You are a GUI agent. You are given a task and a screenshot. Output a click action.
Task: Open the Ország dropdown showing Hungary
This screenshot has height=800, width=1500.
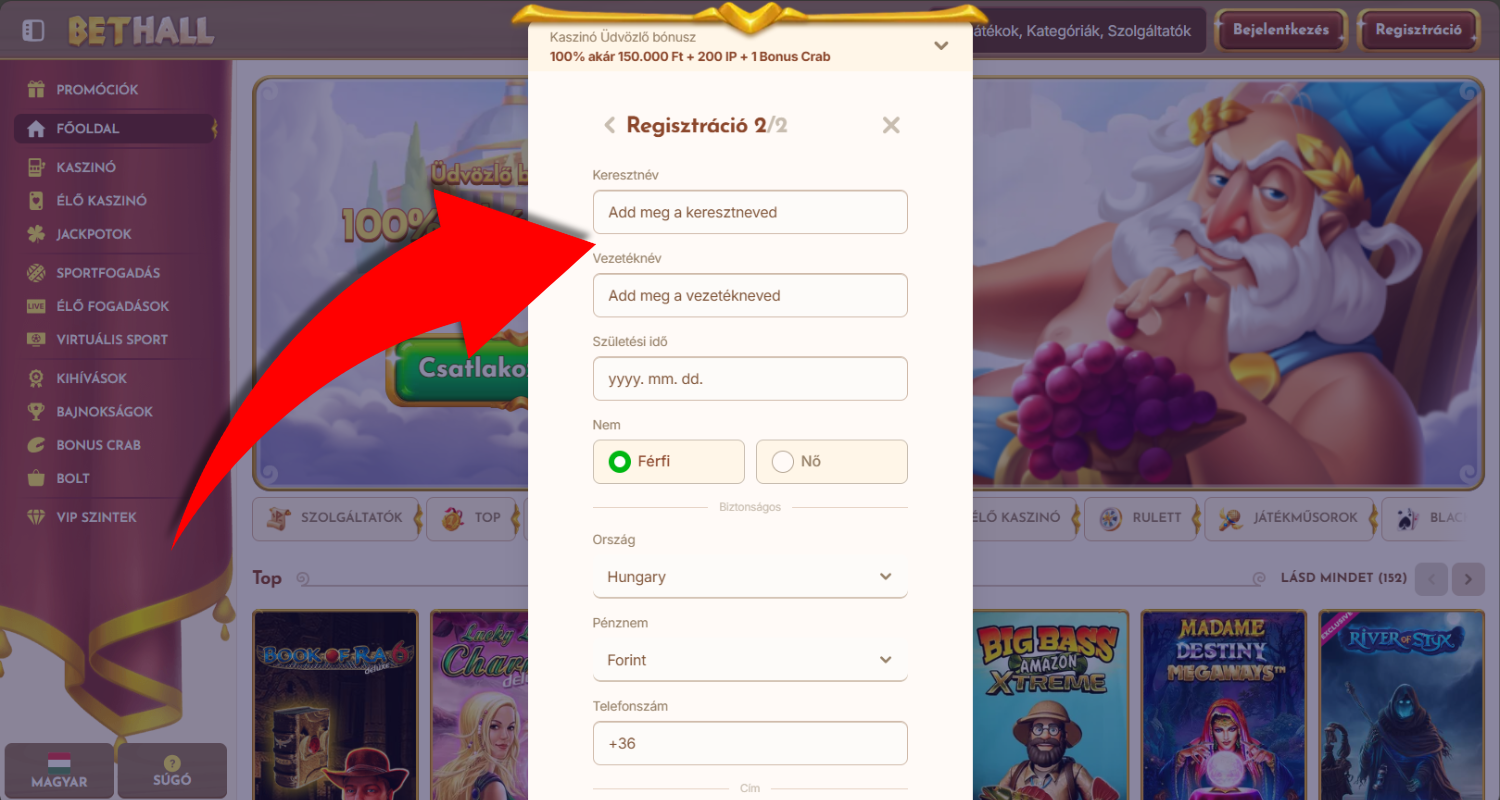(750, 577)
